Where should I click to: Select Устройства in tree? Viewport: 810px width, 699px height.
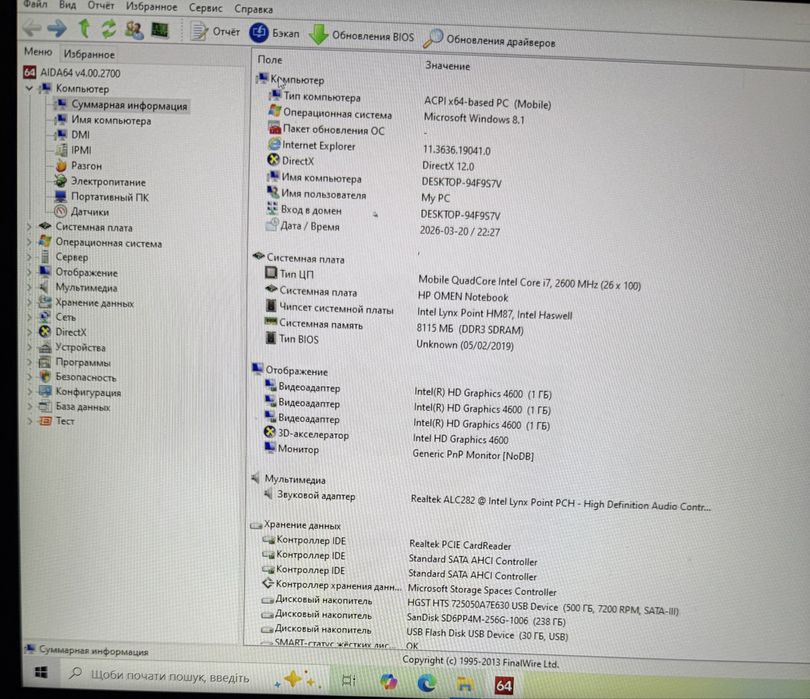81,347
